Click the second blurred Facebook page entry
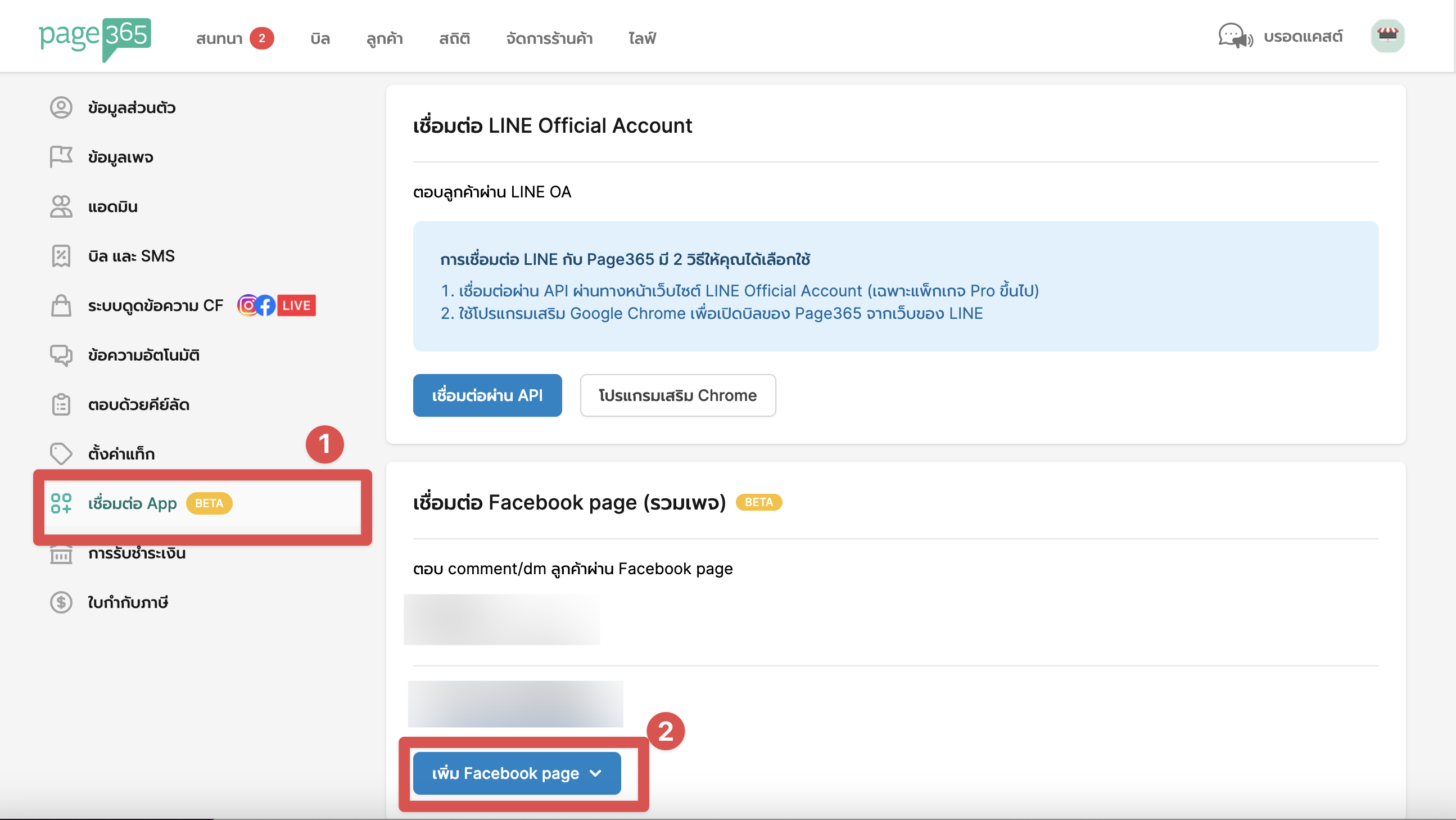The height and width of the screenshot is (820, 1456). [x=516, y=704]
